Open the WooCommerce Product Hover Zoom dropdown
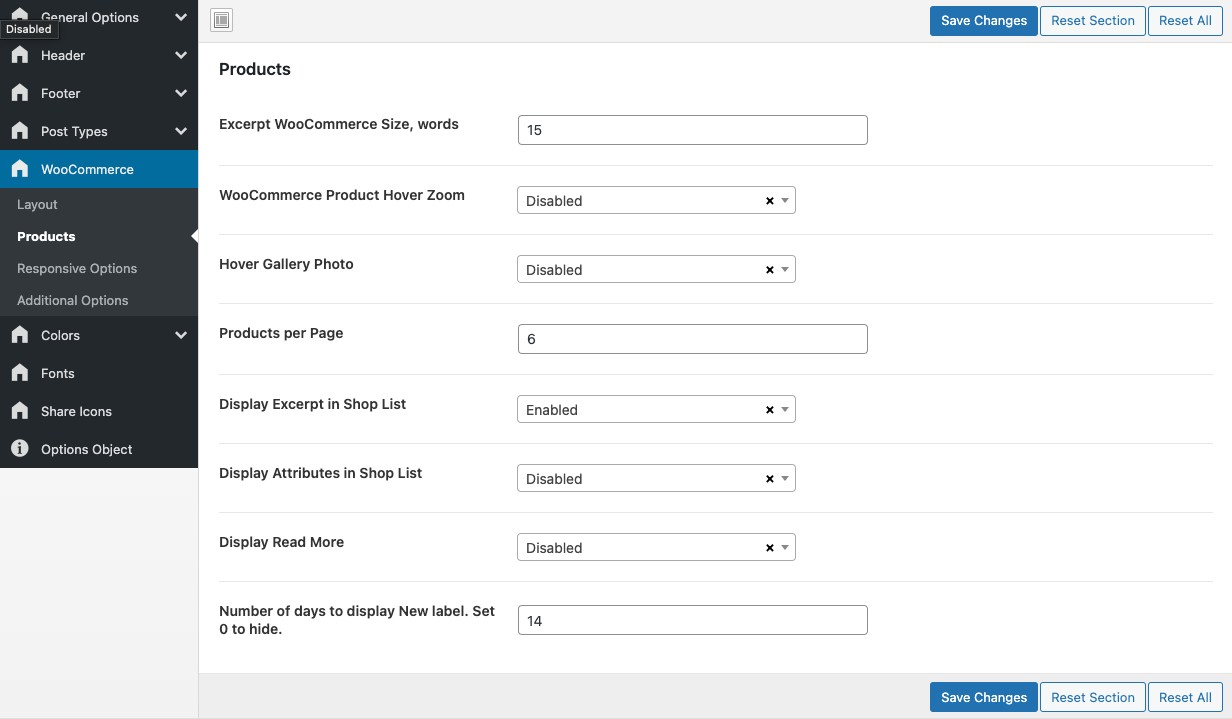The image size is (1232, 719). pos(656,200)
